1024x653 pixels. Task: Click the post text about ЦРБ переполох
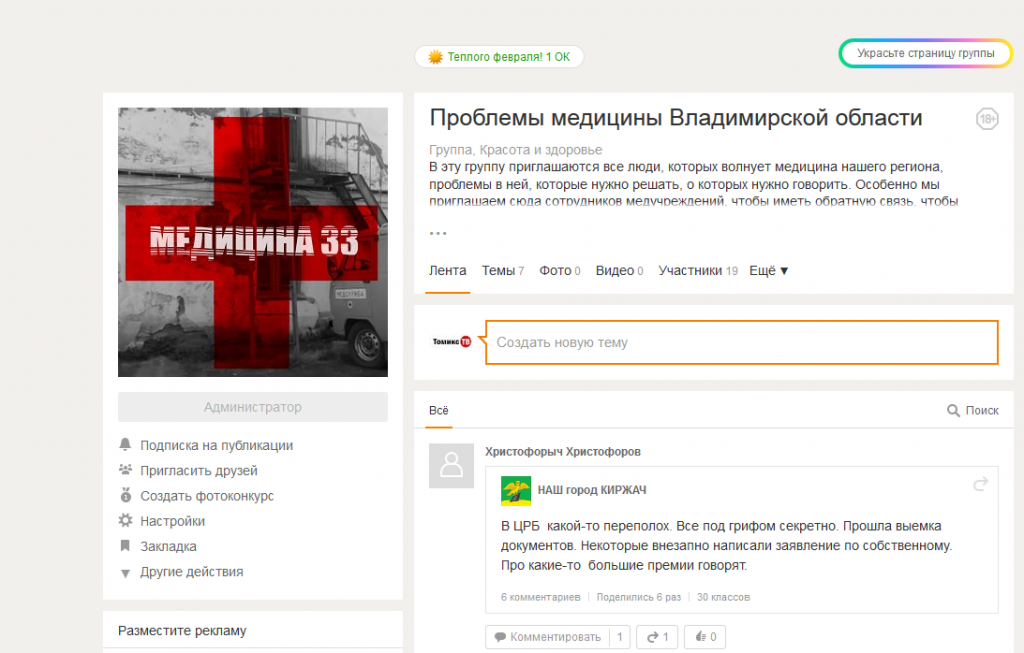point(726,545)
